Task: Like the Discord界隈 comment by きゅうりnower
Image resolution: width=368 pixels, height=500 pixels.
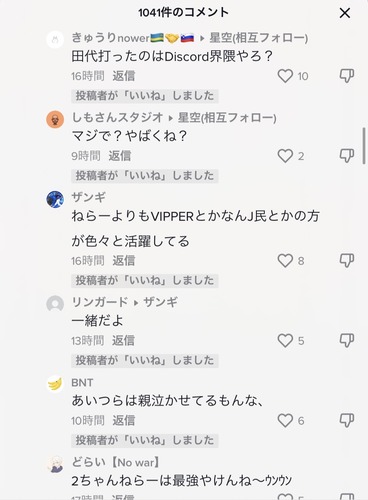Action: coord(285,76)
